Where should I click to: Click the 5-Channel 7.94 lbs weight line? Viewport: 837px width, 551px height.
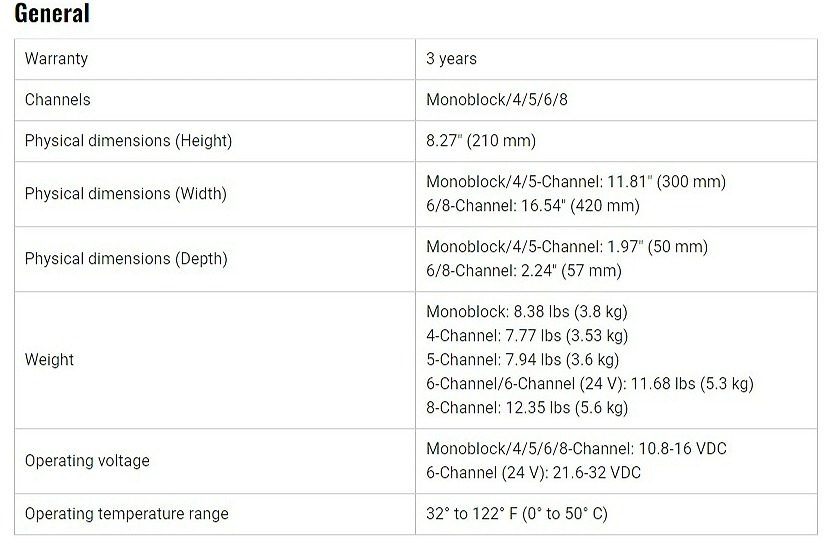(x=522, y=360)
